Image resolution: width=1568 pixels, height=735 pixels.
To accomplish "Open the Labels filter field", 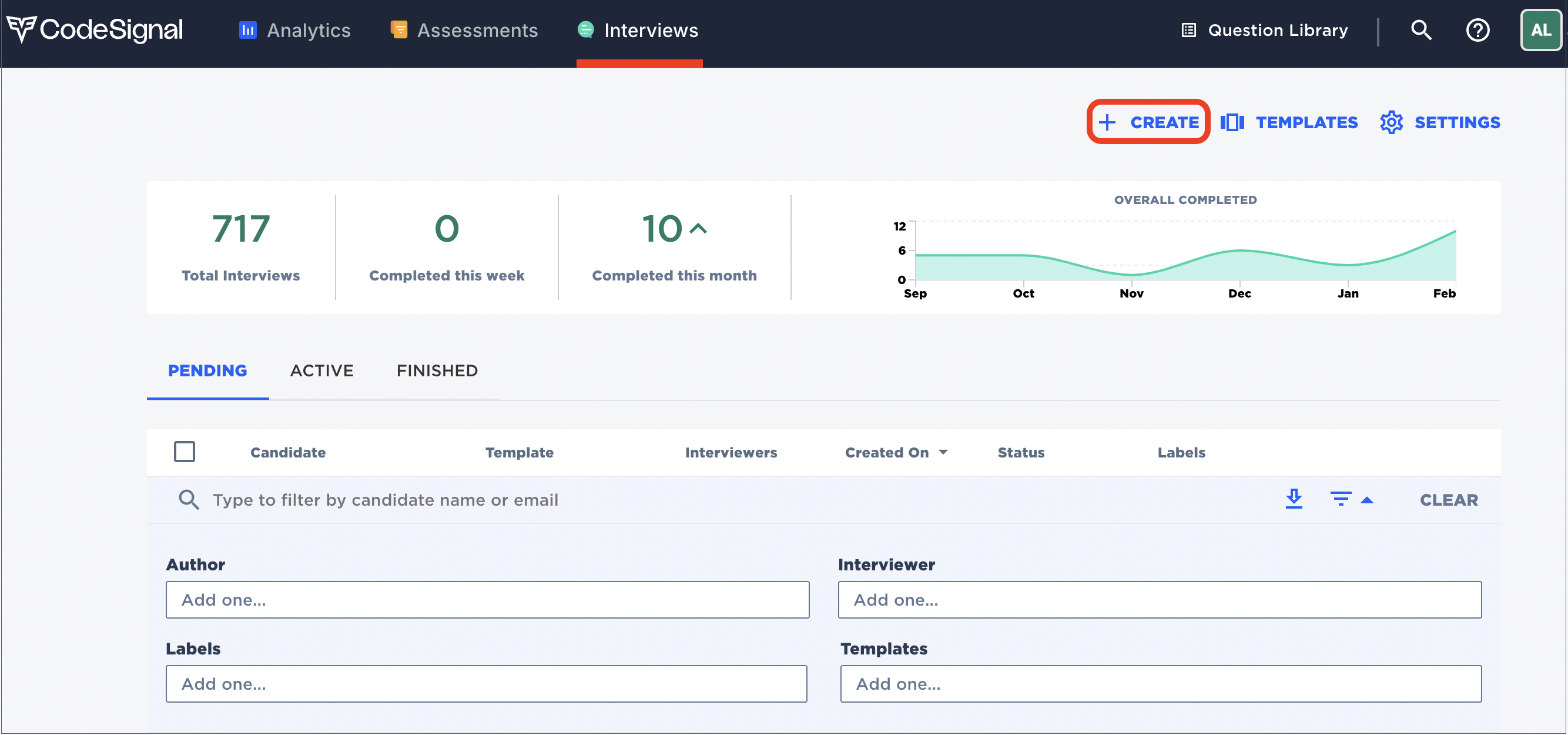I will tap(487, 684).
